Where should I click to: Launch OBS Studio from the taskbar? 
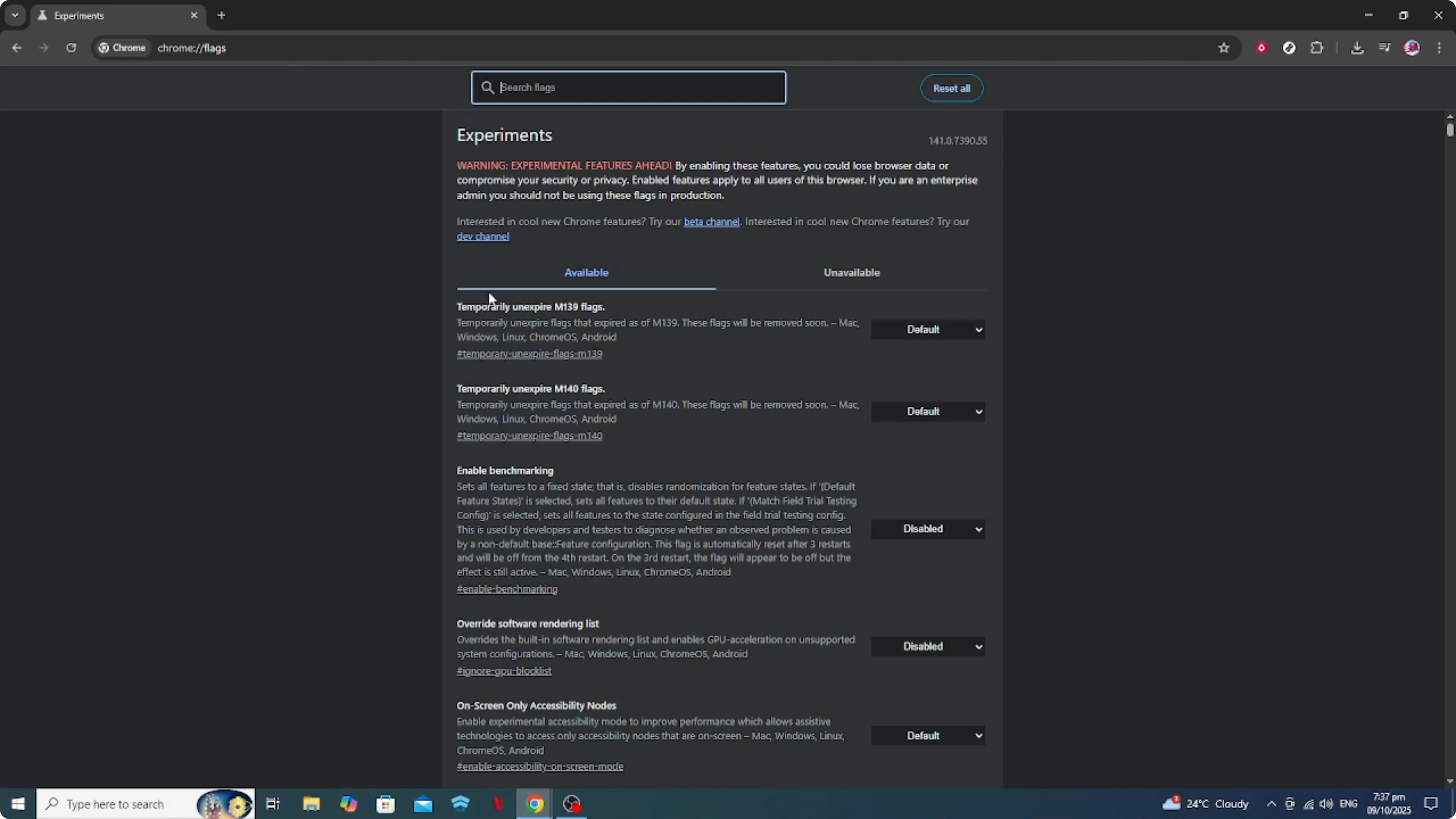tap(572, 804)
